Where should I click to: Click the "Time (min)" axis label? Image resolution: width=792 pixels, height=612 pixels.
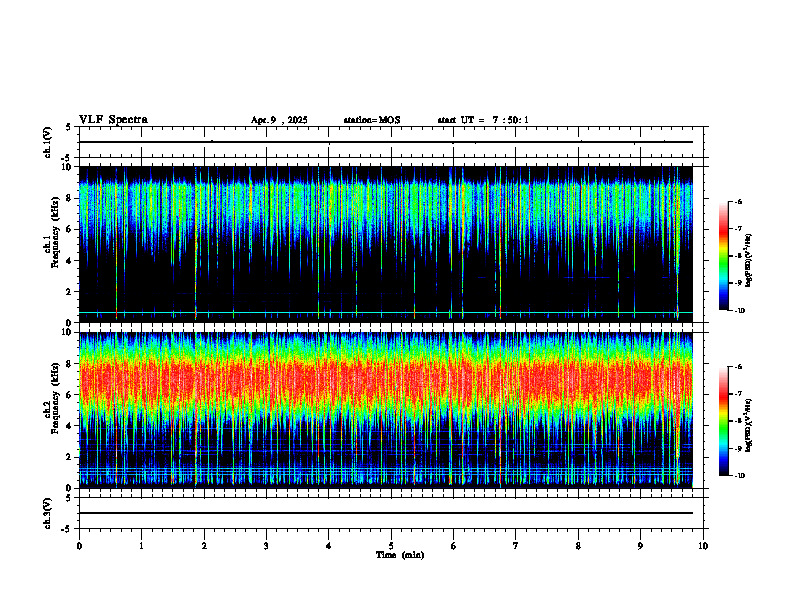pos(400,555)
